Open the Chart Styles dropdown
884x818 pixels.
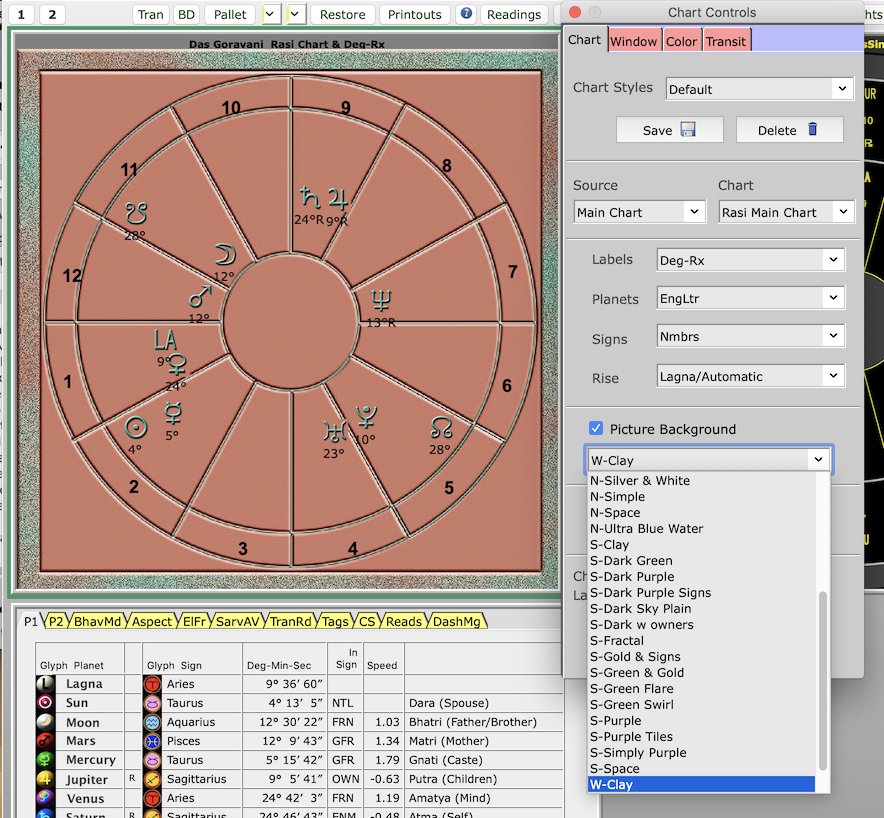tap(759, 89)
